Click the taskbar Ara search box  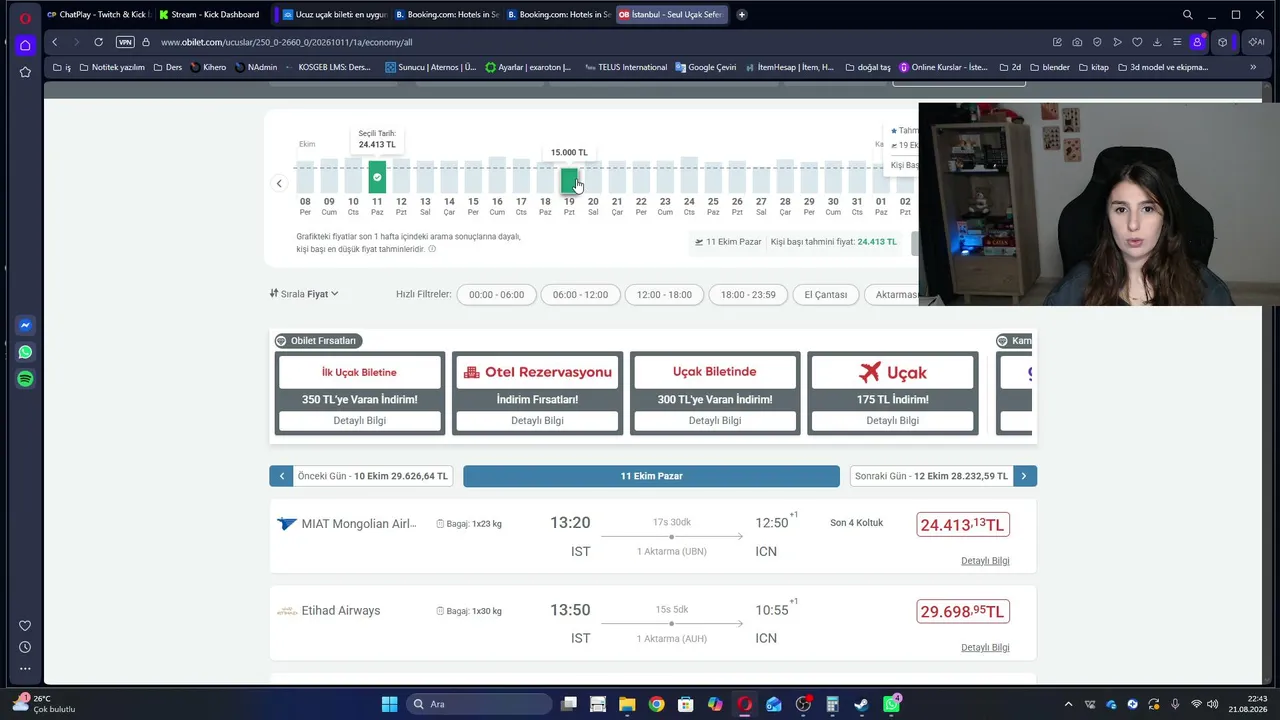(477, 704)
